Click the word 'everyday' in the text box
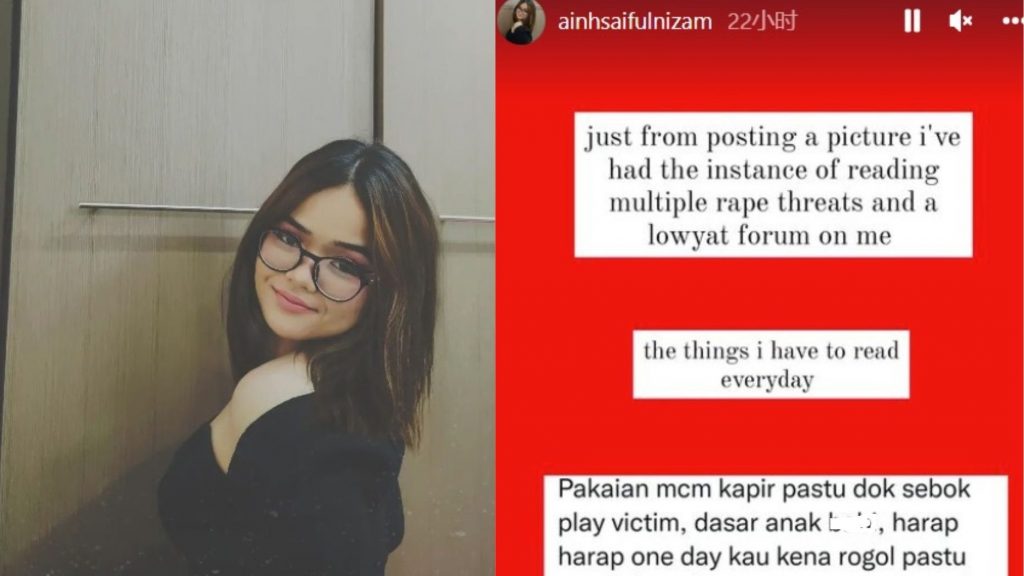This screenshot has width=1024, height=576. point(767,380)
